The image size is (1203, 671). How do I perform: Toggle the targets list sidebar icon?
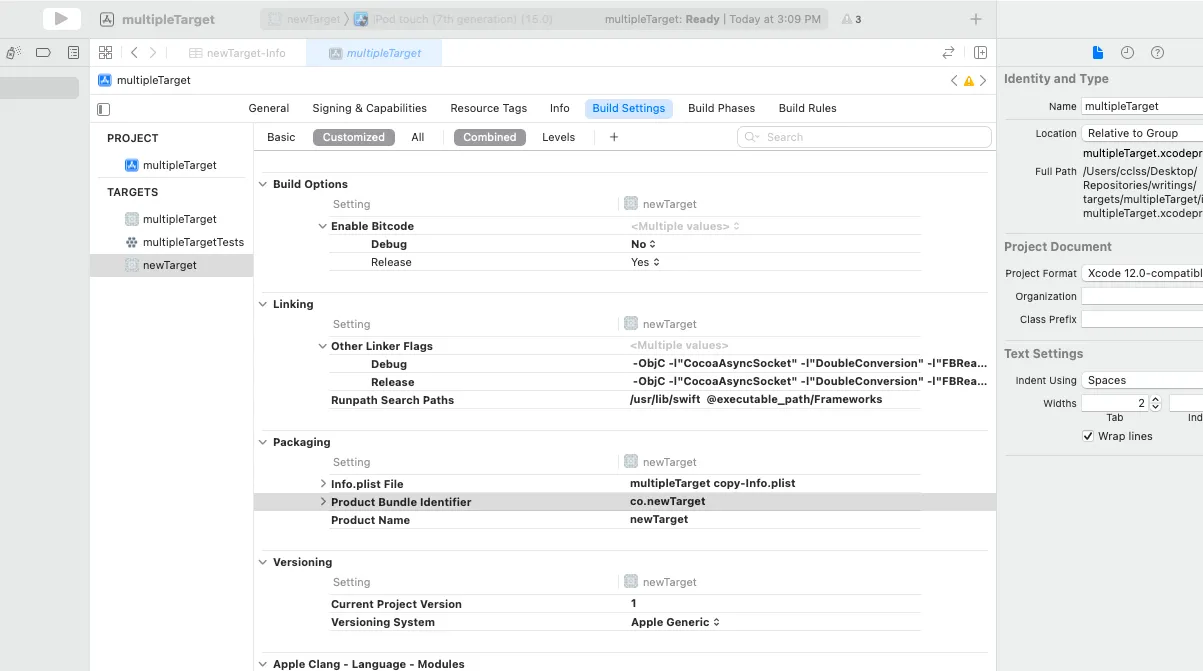coord(103,109)
